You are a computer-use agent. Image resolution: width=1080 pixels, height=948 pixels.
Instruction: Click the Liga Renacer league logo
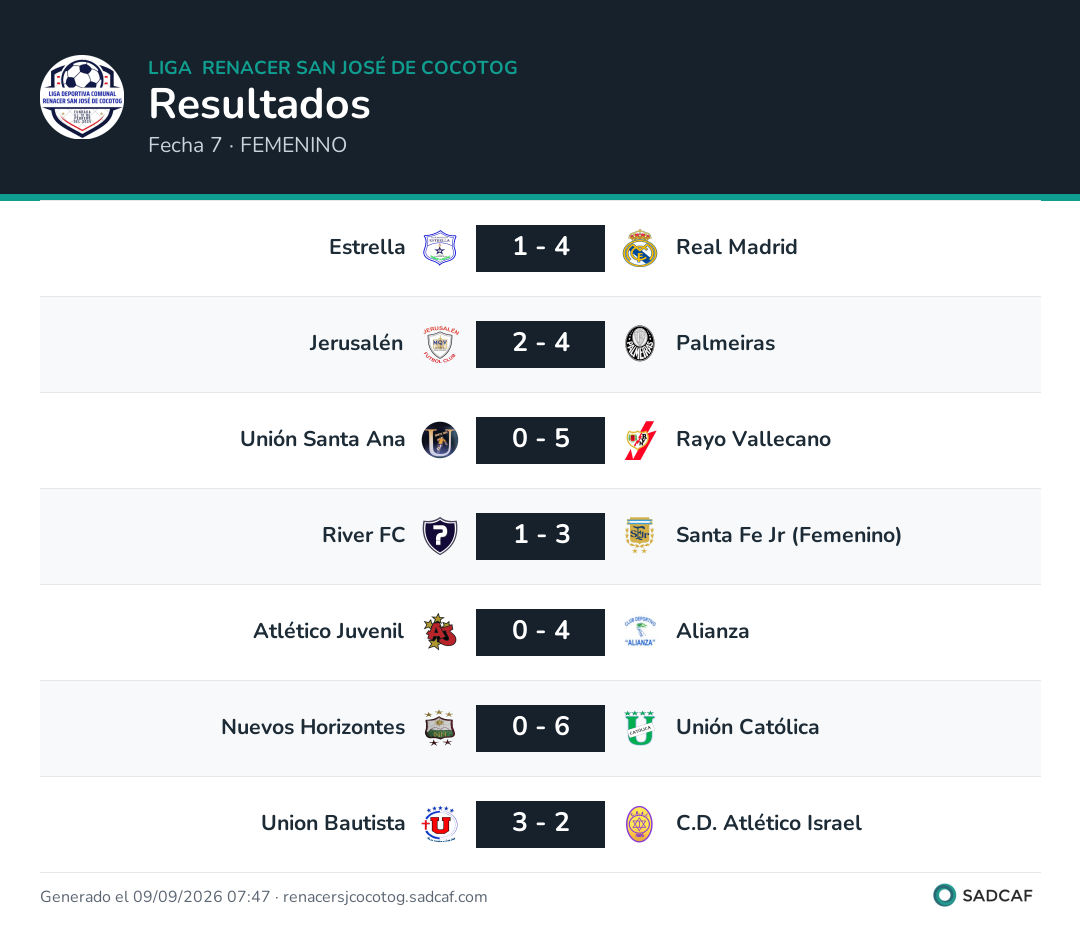(82, 97)
